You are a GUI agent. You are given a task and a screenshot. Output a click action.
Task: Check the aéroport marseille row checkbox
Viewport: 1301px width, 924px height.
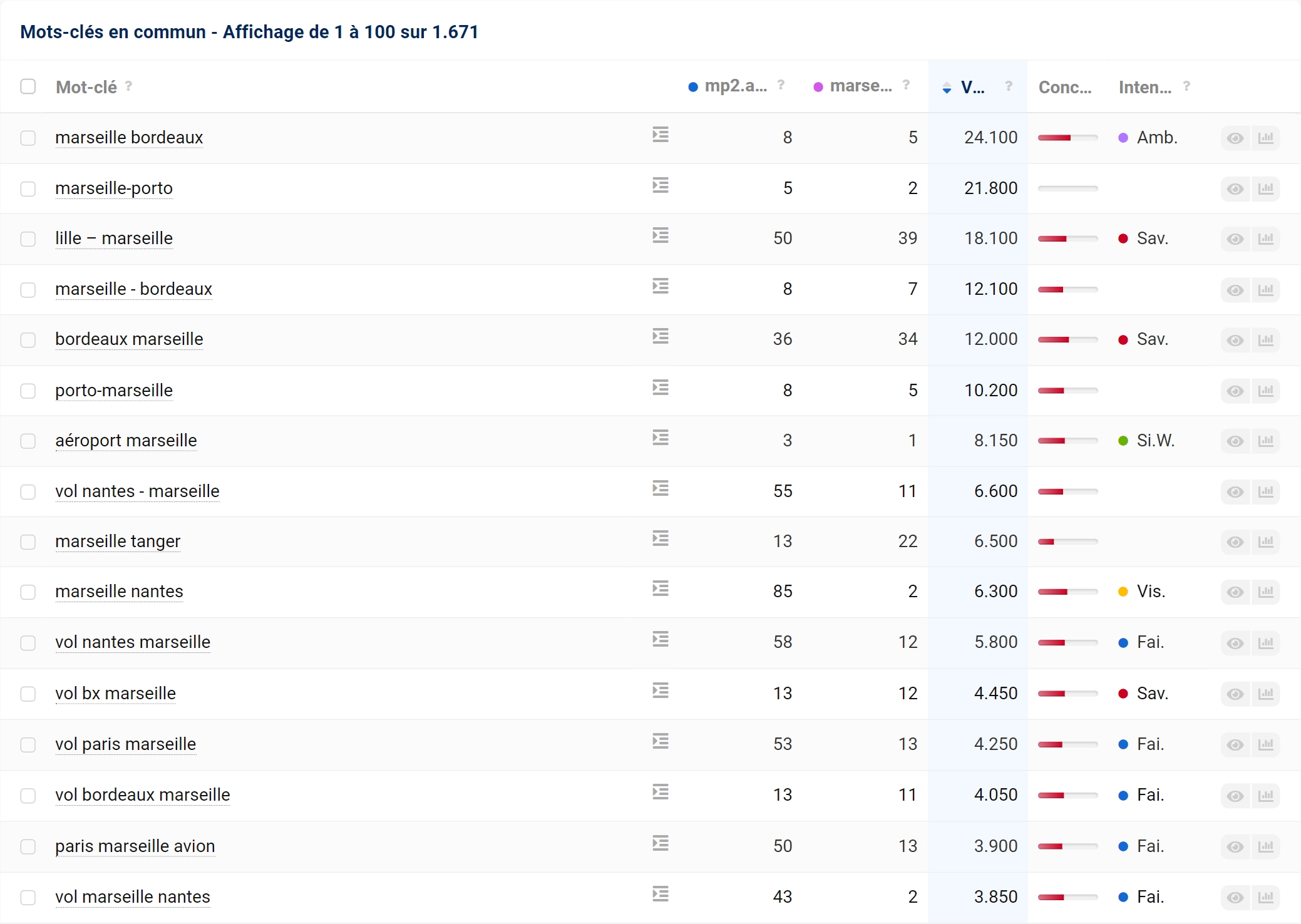(28, 441)
